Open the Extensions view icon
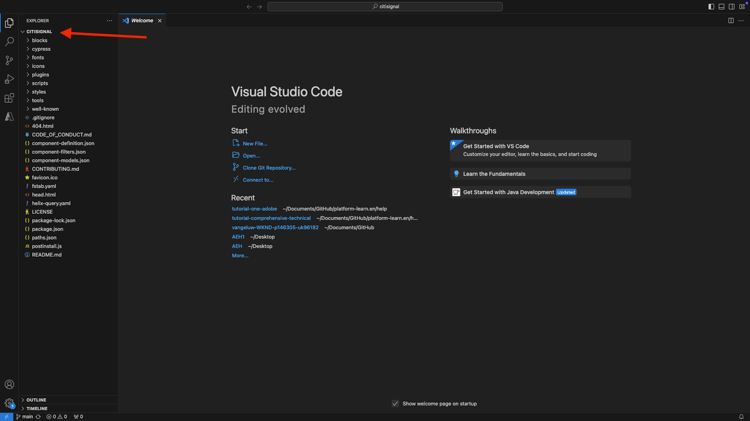Viewport: 750px width, 421px height. point(9,98)
